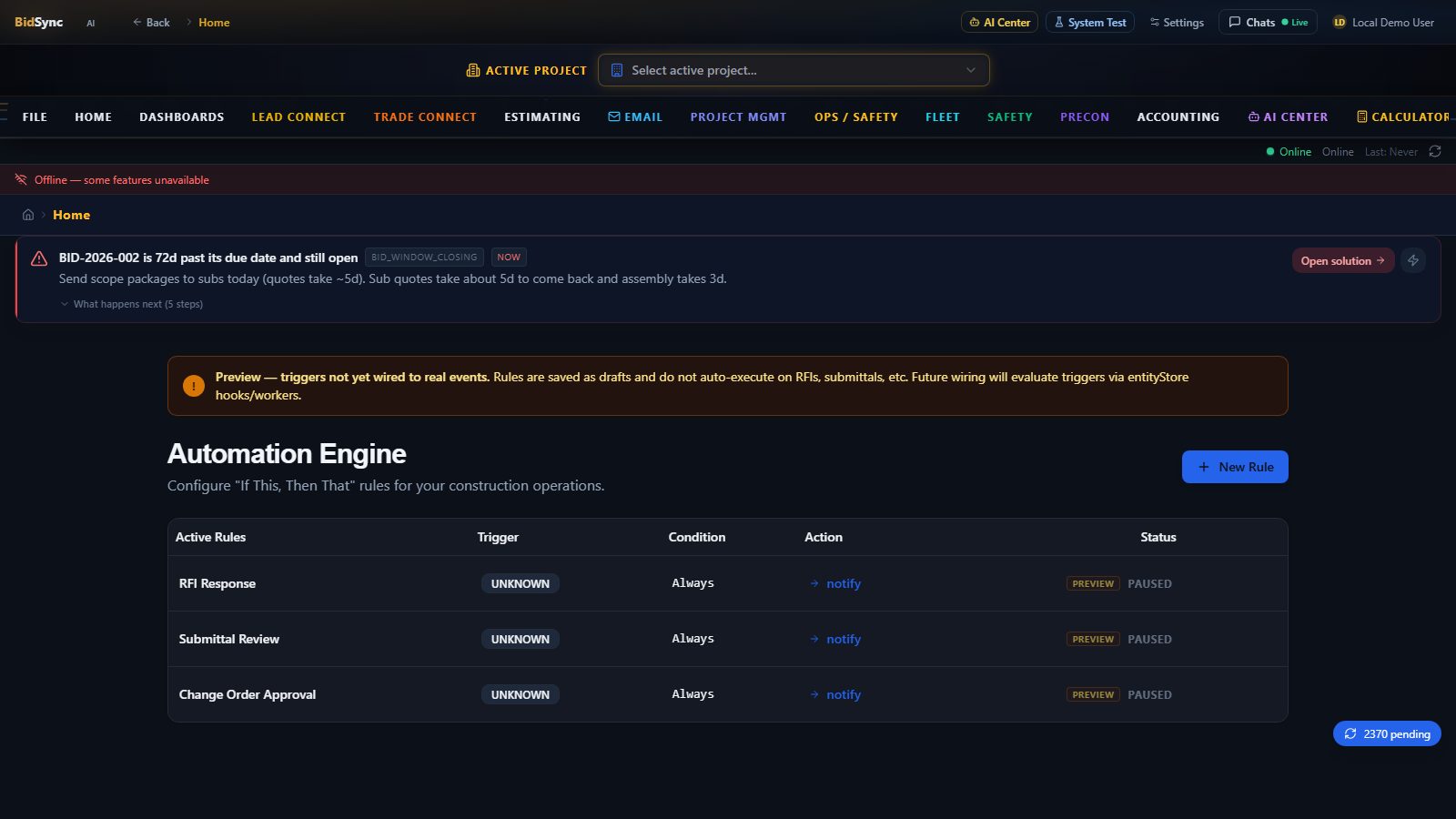Click the Active Project building icon
Image resolution: width=1456 pixels, height=819 pixels.
tap(473, 70)
